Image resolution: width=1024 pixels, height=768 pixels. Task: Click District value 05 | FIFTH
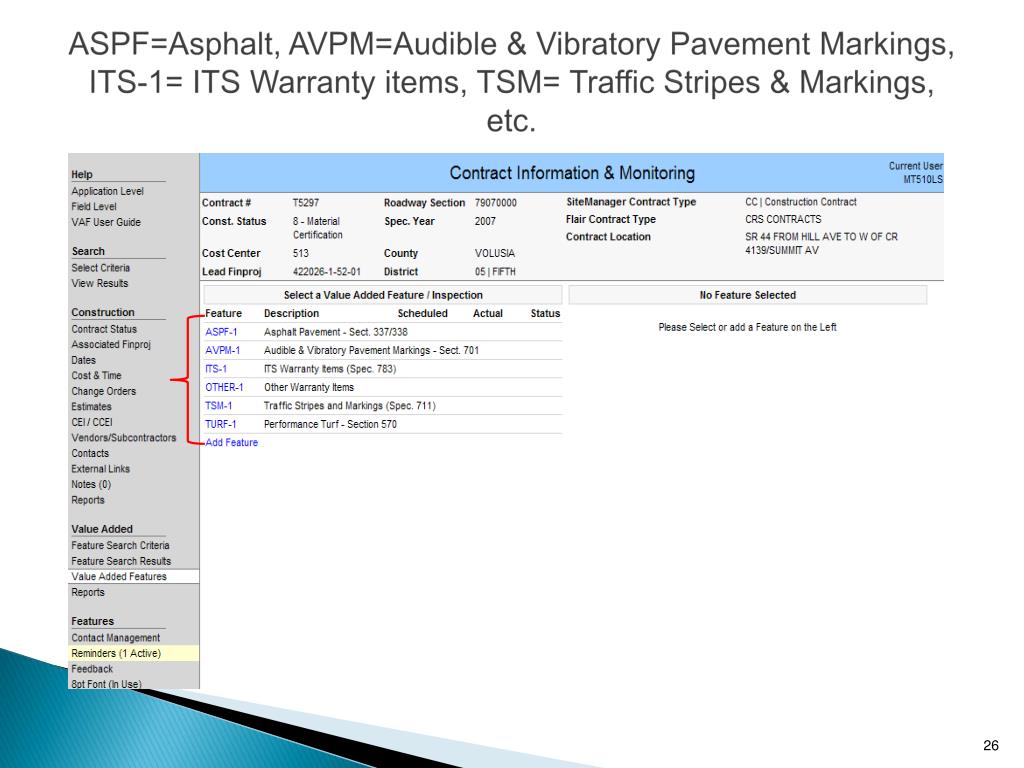point(495,272)
